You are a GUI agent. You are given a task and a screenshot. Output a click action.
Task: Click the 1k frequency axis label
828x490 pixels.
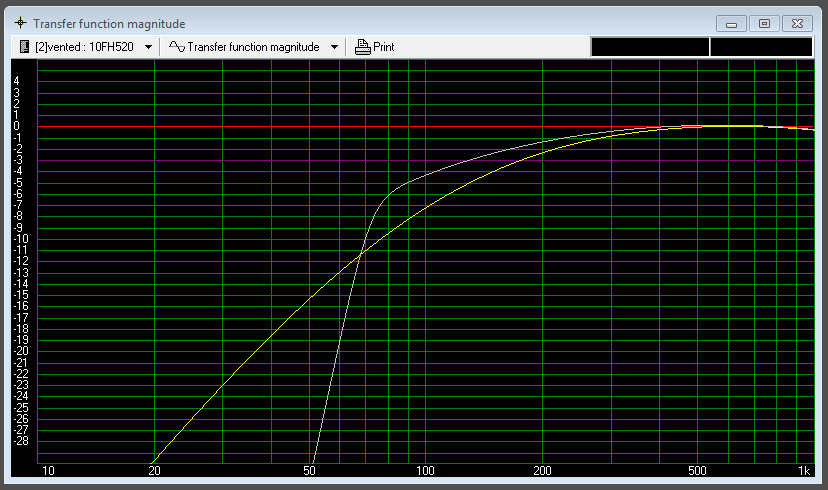(804, 470)
